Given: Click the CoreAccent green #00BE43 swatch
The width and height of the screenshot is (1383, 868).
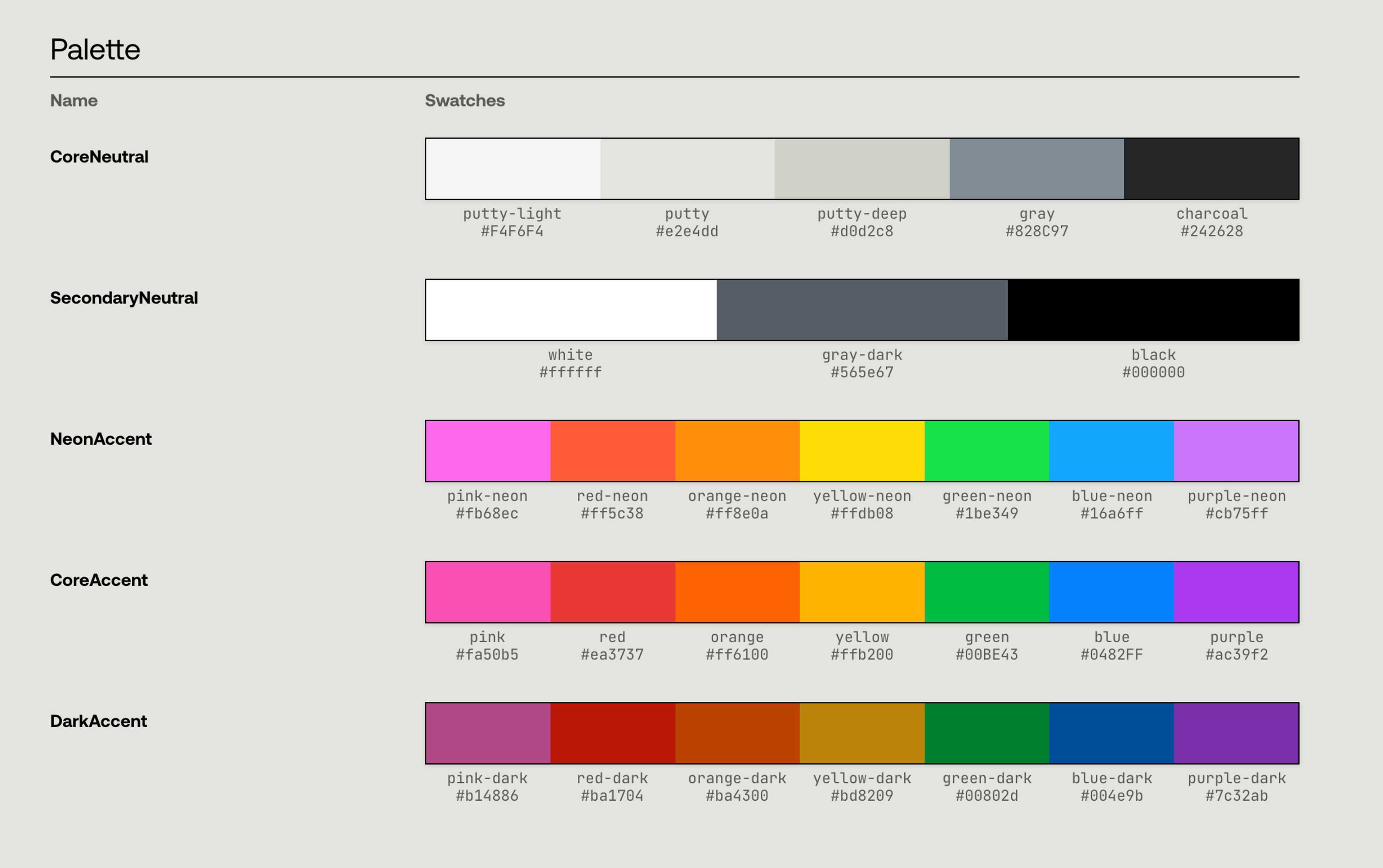Looking at the screenshot, I should click(x=986, y=592).
